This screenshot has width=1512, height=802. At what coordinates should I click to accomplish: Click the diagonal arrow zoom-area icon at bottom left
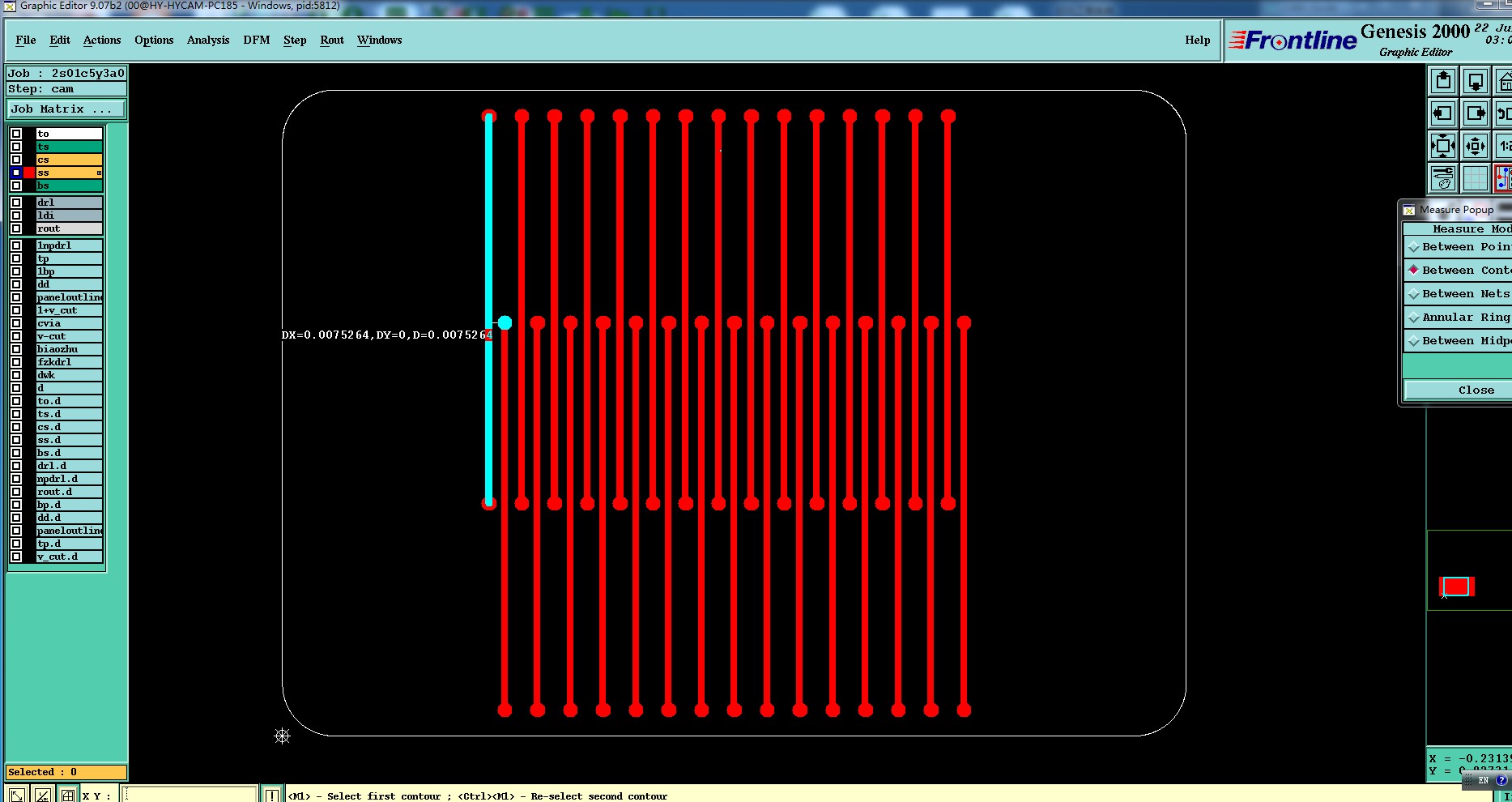coord(16,795)
